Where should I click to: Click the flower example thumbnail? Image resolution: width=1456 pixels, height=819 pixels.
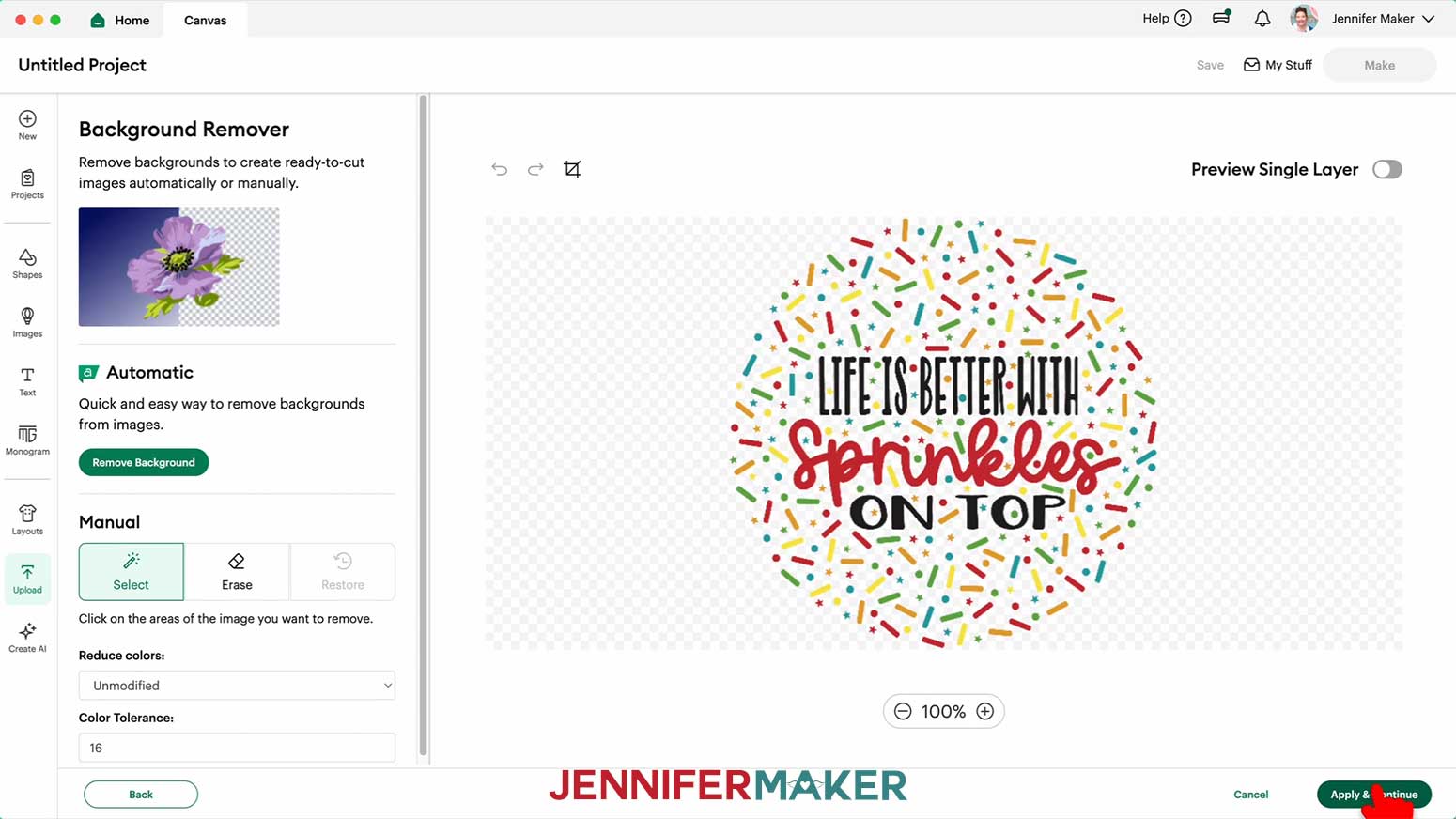click(179, 267)
